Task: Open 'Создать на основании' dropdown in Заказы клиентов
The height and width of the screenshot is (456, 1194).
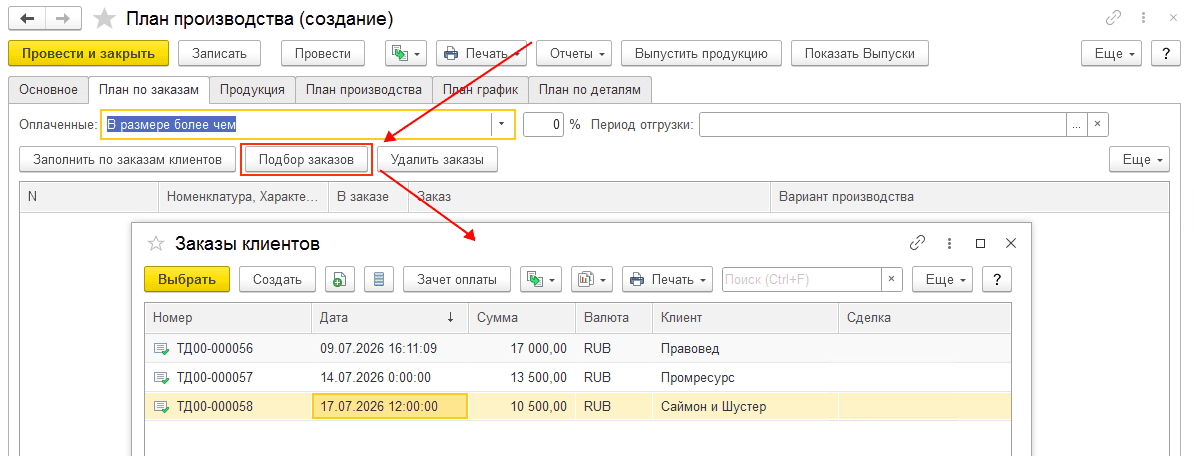Action: pos(541,279)
